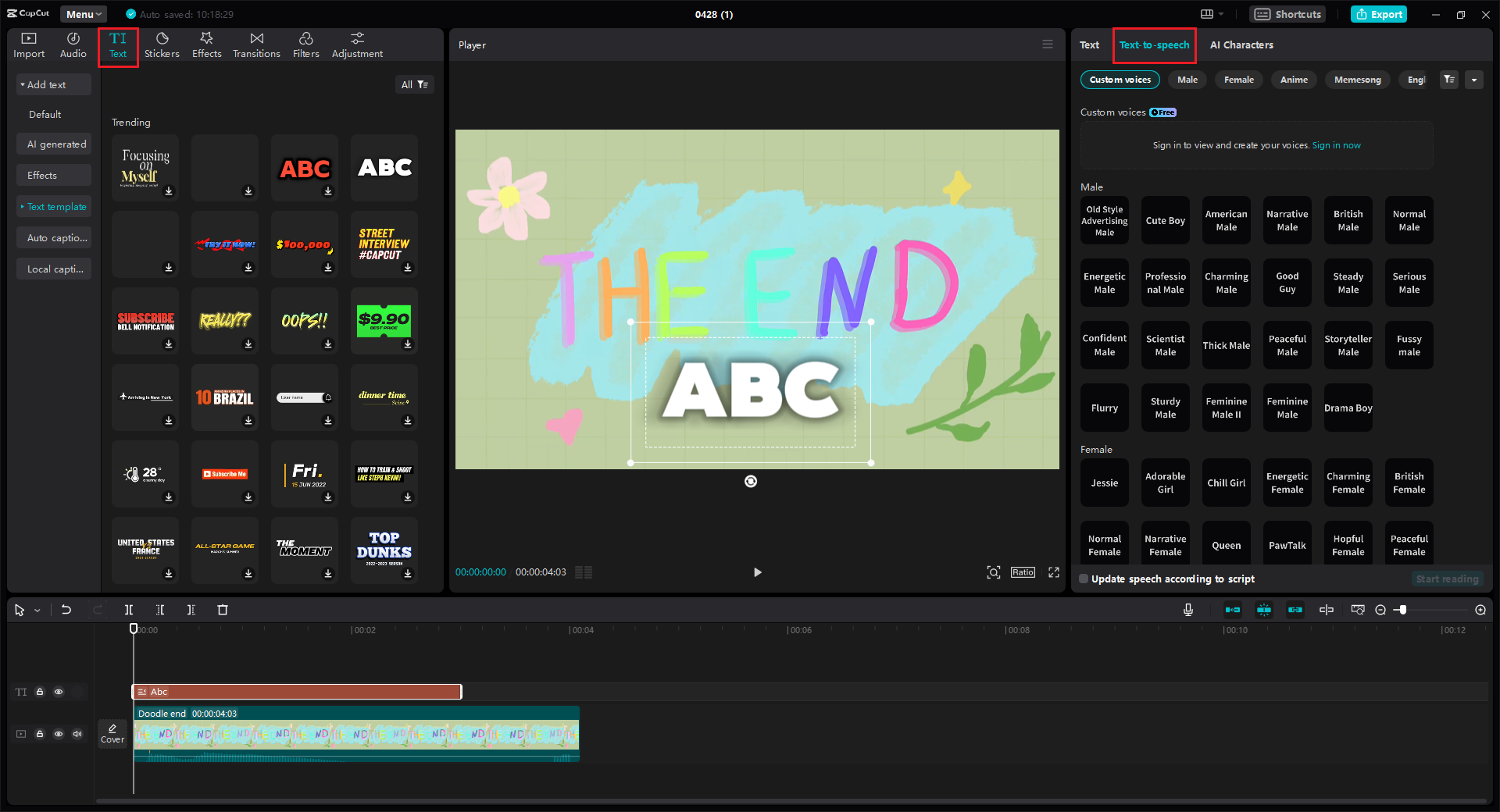Viewport: 1500px width, 812px height.
Task: Open the CapCut Menu dropdown
Action: [x=84, y=14]
